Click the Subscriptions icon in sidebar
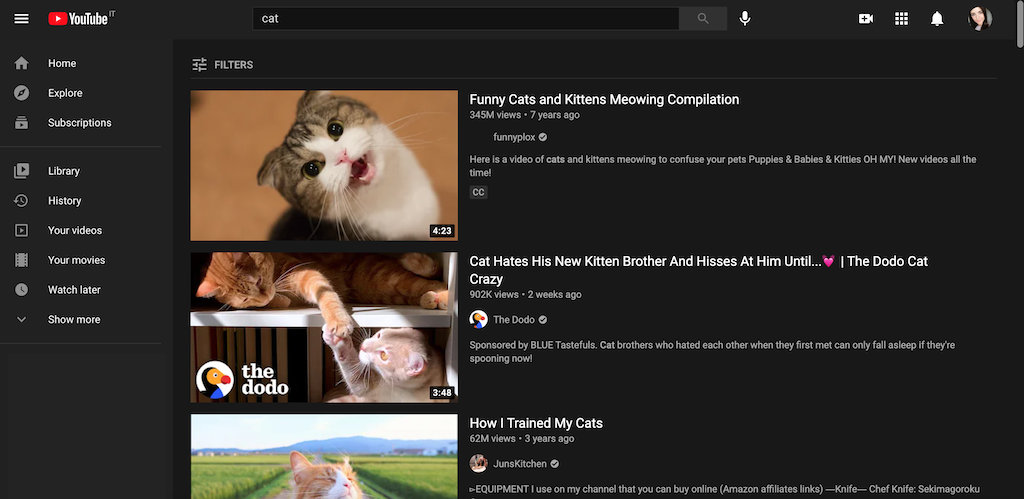 (22, 123)
